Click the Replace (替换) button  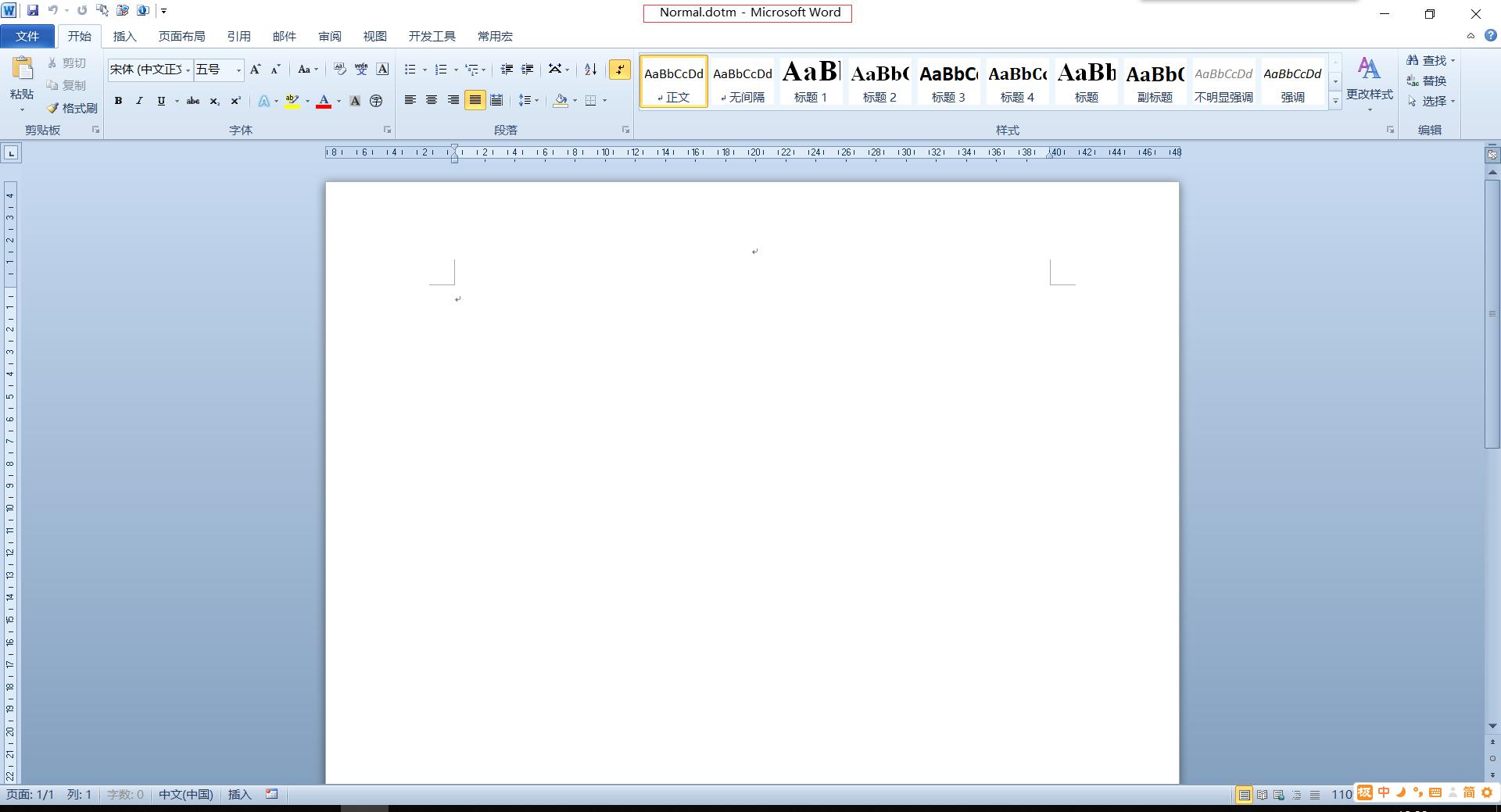click(x=1427, y=80)
